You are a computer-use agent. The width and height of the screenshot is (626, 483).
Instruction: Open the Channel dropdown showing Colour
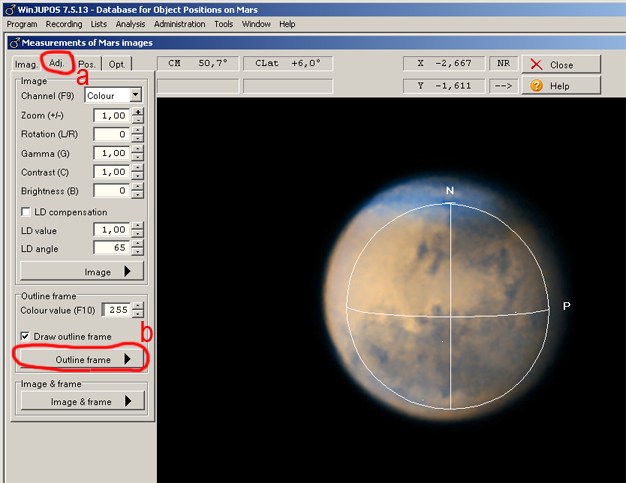tap(135, 95)
